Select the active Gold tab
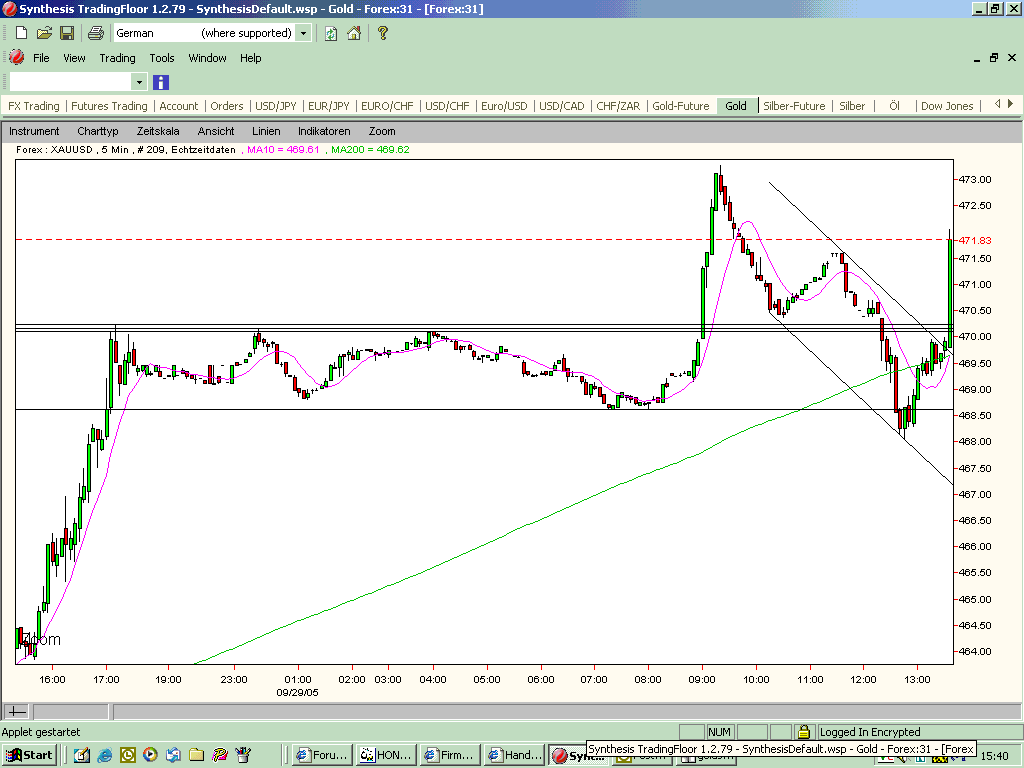 click(736, 106)
